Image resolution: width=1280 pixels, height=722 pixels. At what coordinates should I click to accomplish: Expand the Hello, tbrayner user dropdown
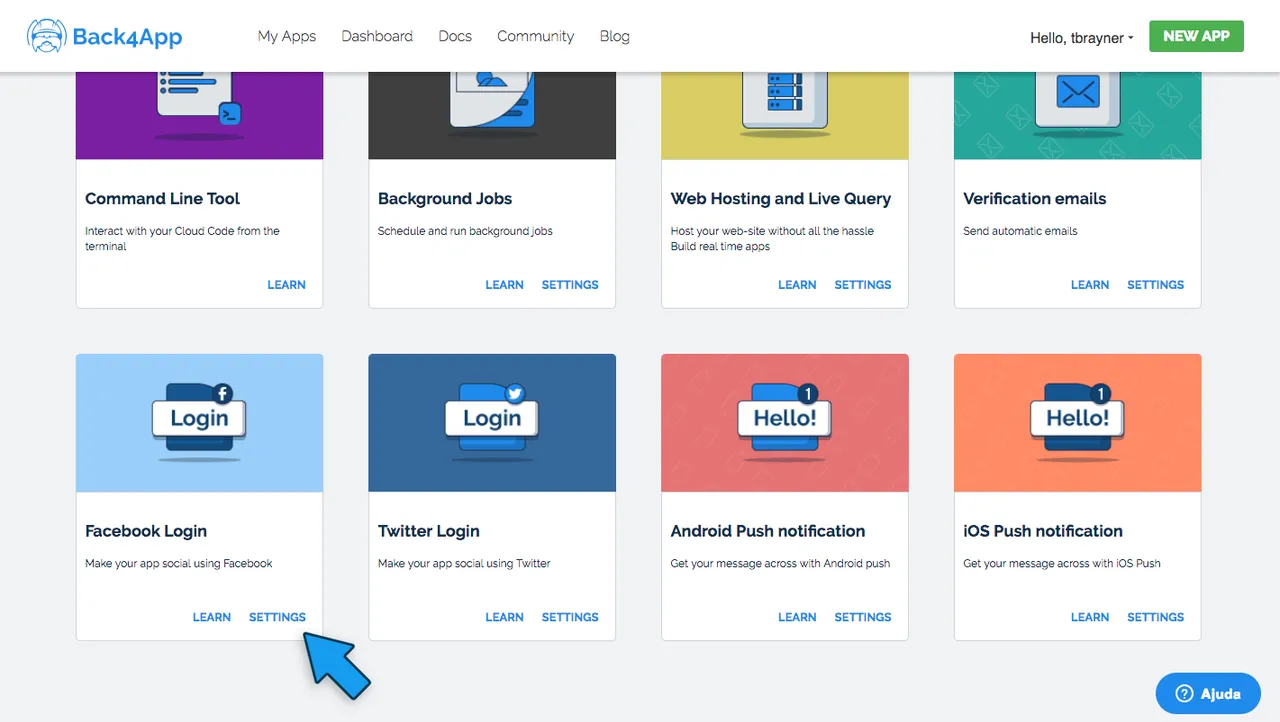(1081, 38)
